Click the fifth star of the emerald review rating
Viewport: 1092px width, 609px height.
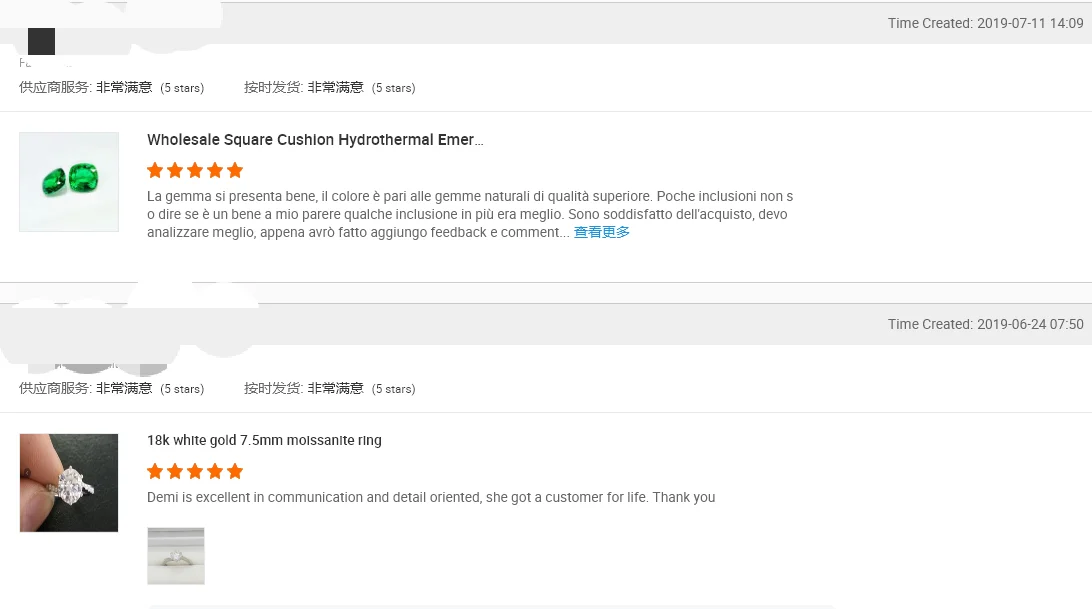(235, 170)
